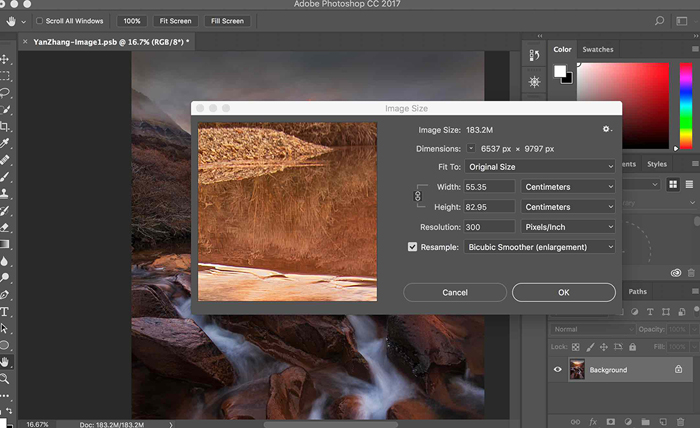Select the Type tool

[x=5, y=311]
